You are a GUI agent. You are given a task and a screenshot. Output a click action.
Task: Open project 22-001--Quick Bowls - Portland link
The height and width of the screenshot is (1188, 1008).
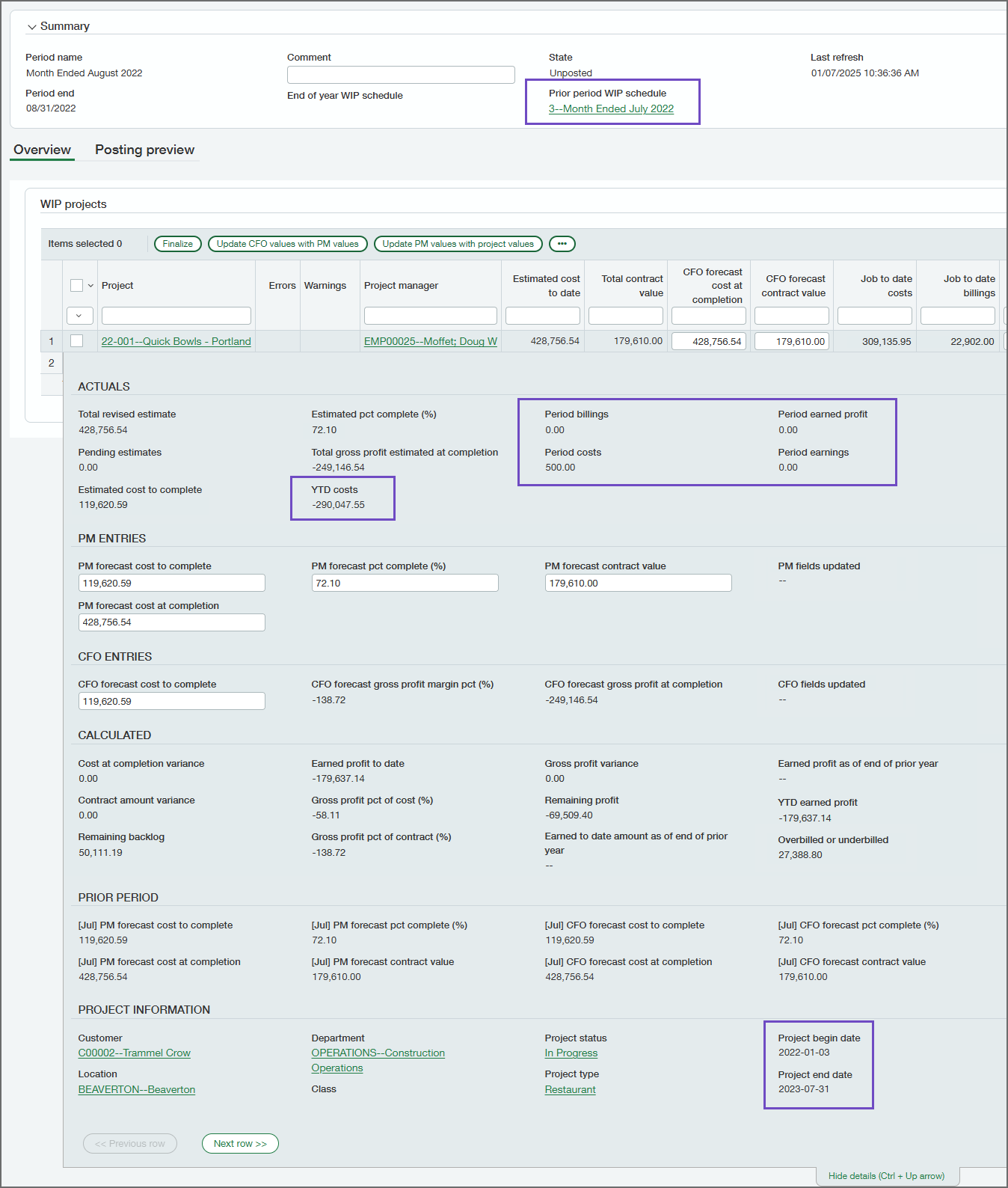pyautogui.click(x=176, y=341)
